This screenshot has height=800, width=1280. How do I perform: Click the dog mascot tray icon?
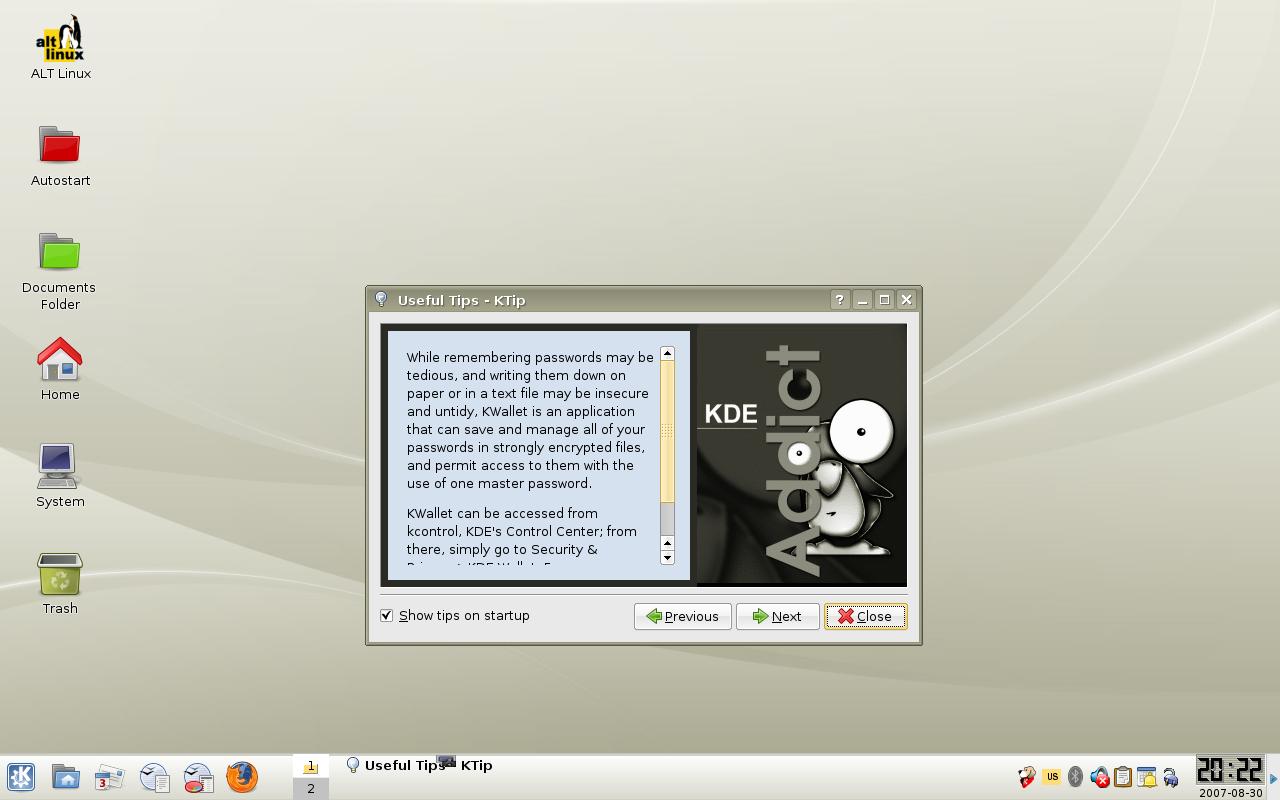coord(1027,776)
